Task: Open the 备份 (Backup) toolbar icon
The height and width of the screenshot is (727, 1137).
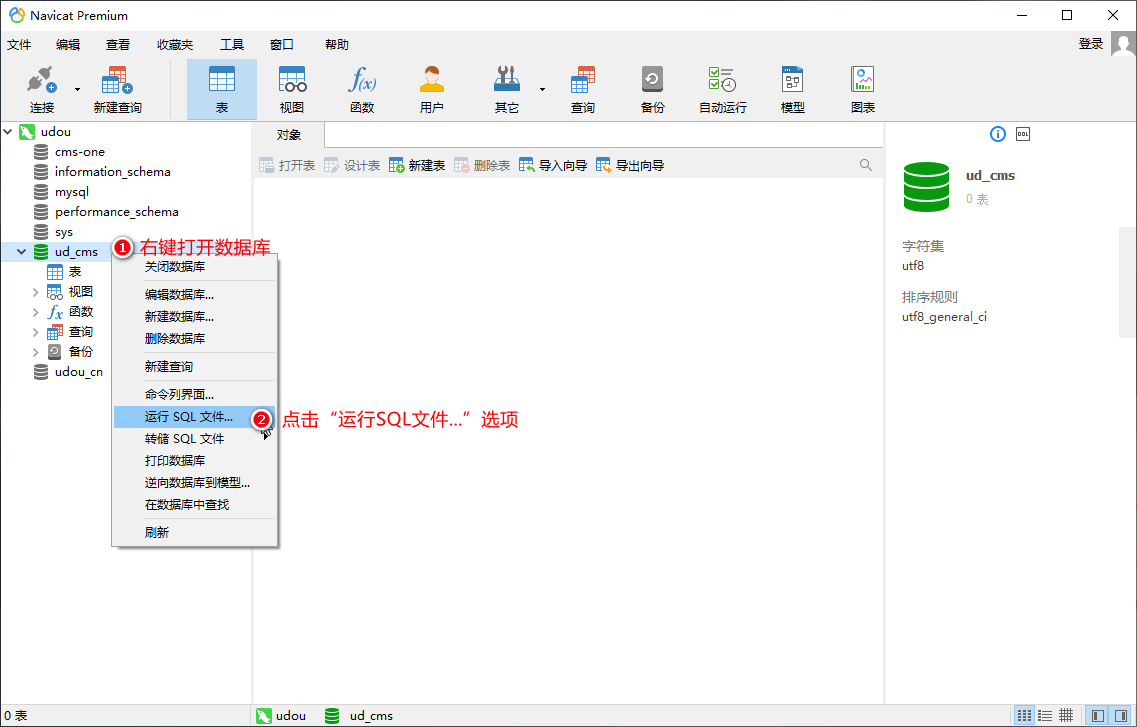Action: click(x=652, y=89)
